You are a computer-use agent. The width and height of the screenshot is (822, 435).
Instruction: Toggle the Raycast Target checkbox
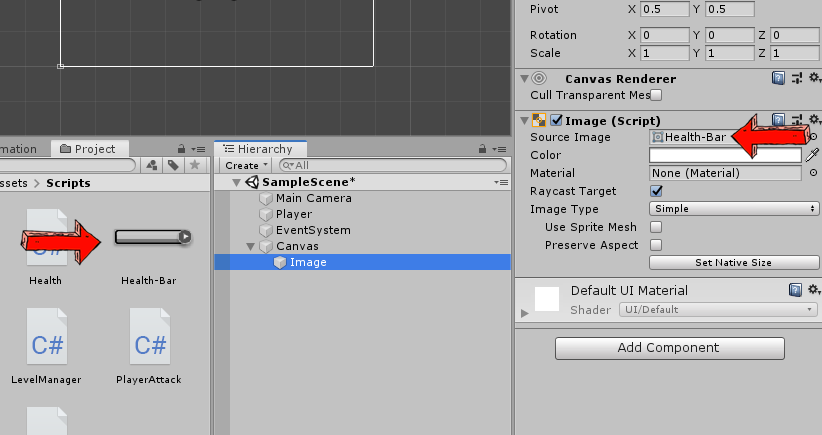click(657, 191)
